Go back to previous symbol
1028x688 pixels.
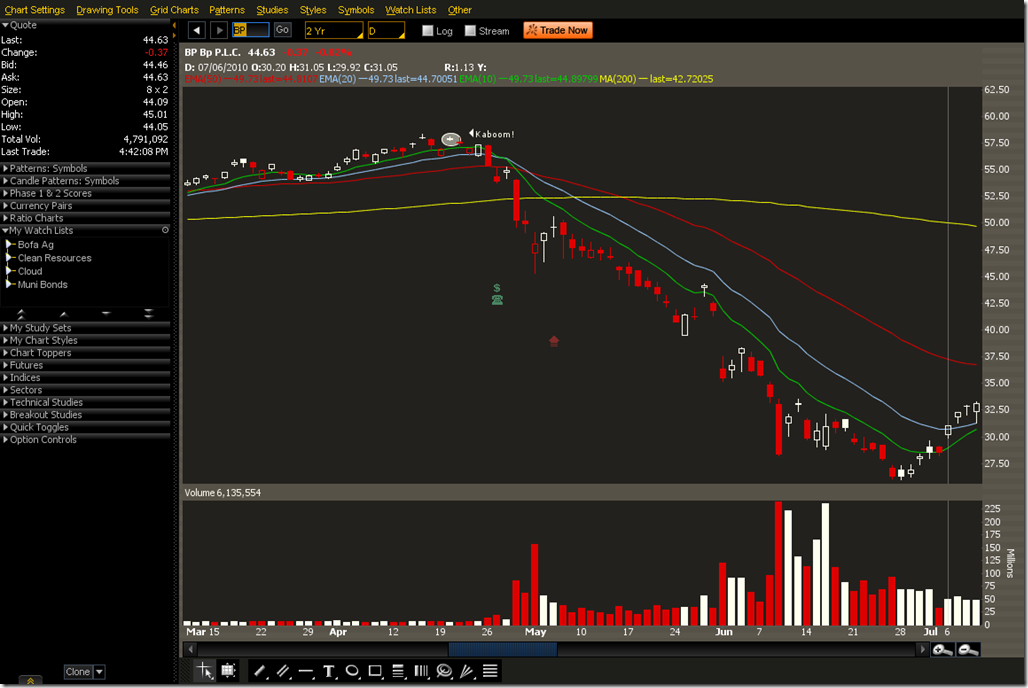coord(197,30)
